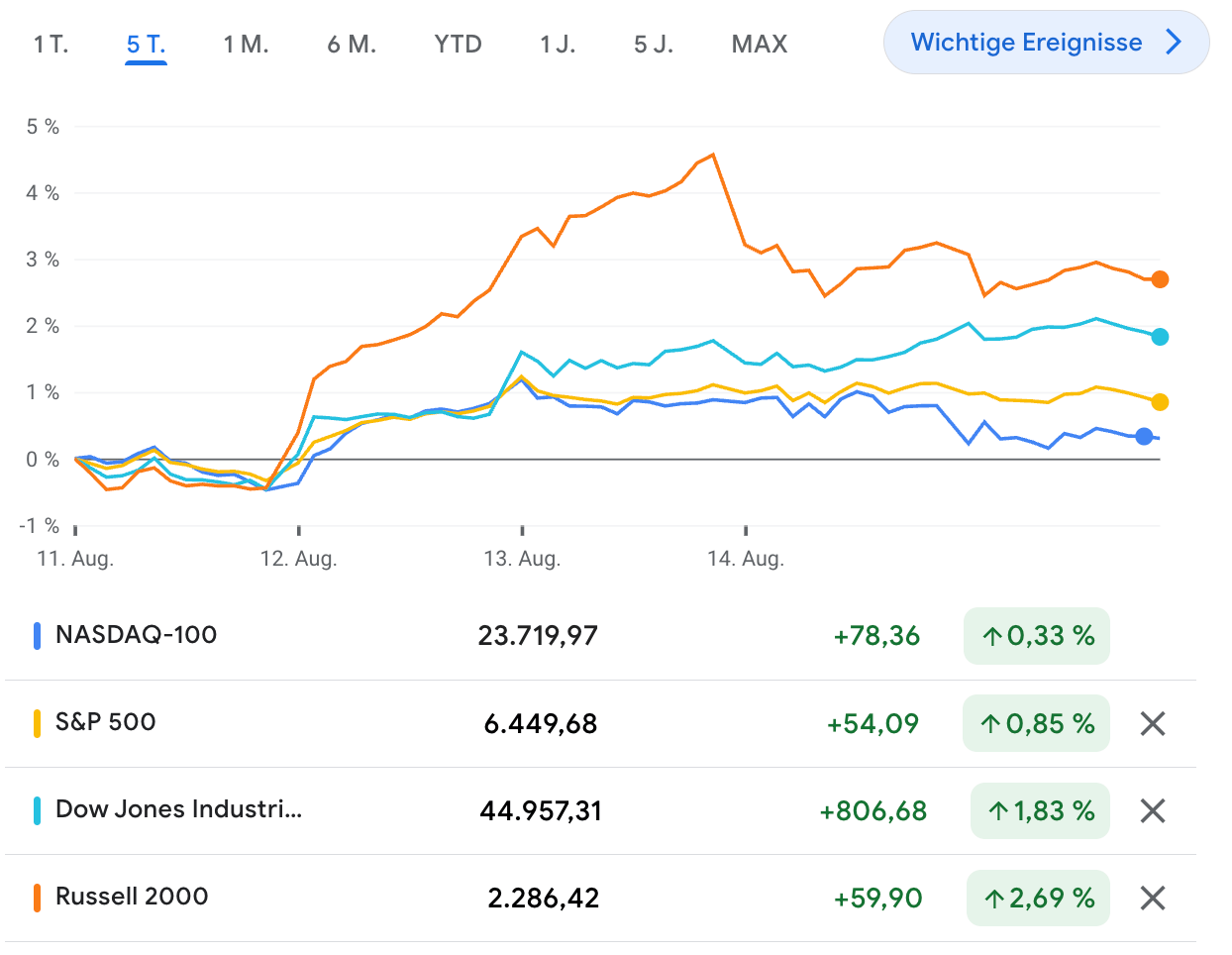The width and height of the screenshot is (1232, 955).
Task: Click the Dow Jones value 44.957,31
Action: click(541, 811)
